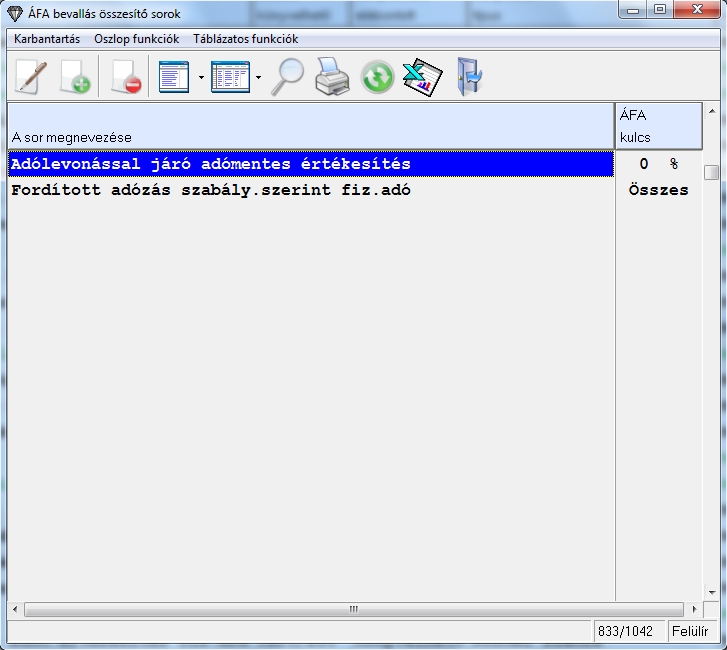This screenshot has width=727, height=650.
Task: Select the row 'Fordított adózás szabály.szerint fiz.adó'
Action: click(x=211, y=190)
